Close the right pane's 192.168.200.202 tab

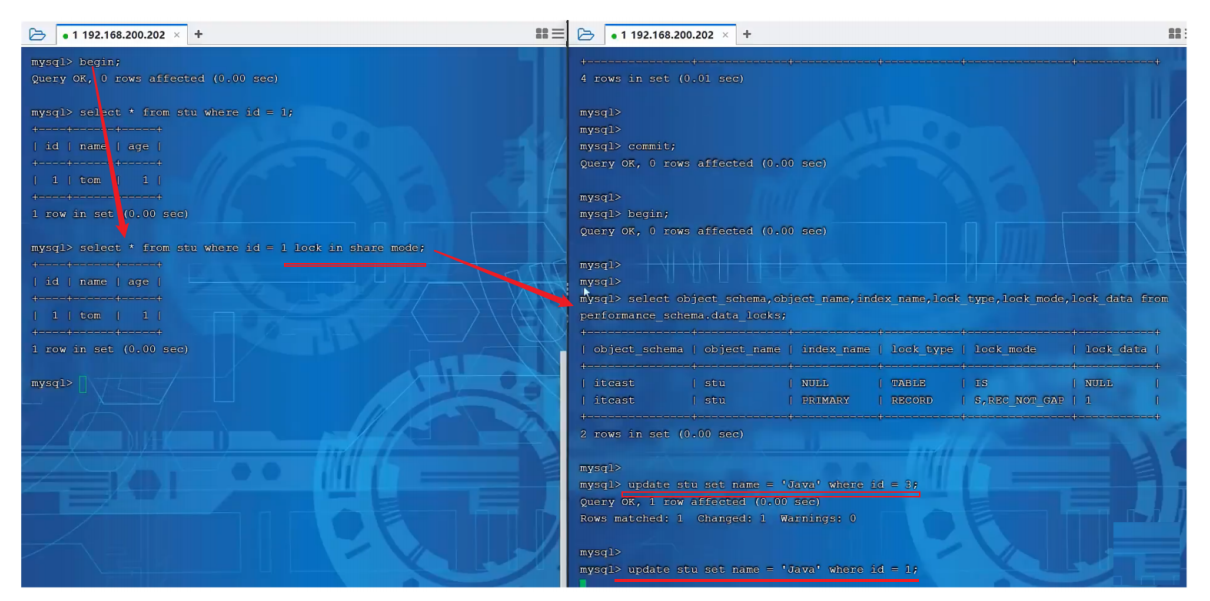[x=725, y=34]
